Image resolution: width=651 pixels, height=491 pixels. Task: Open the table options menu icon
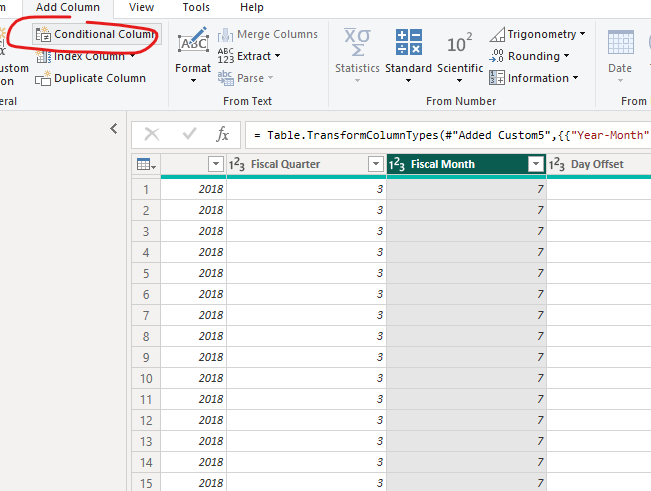[146, 164]
